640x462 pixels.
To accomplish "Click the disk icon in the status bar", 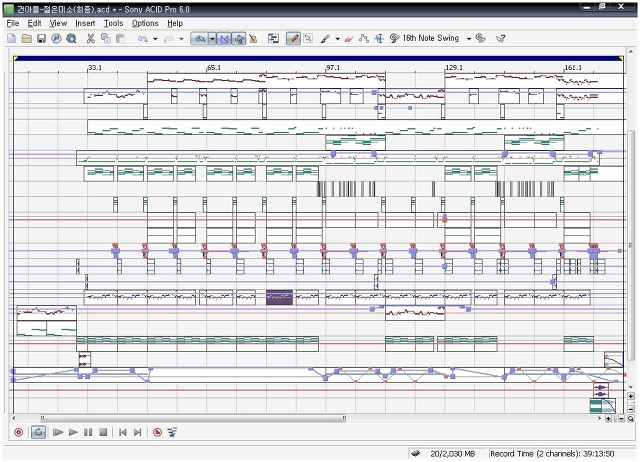I will pyautogui.click(x=416, y=453).
